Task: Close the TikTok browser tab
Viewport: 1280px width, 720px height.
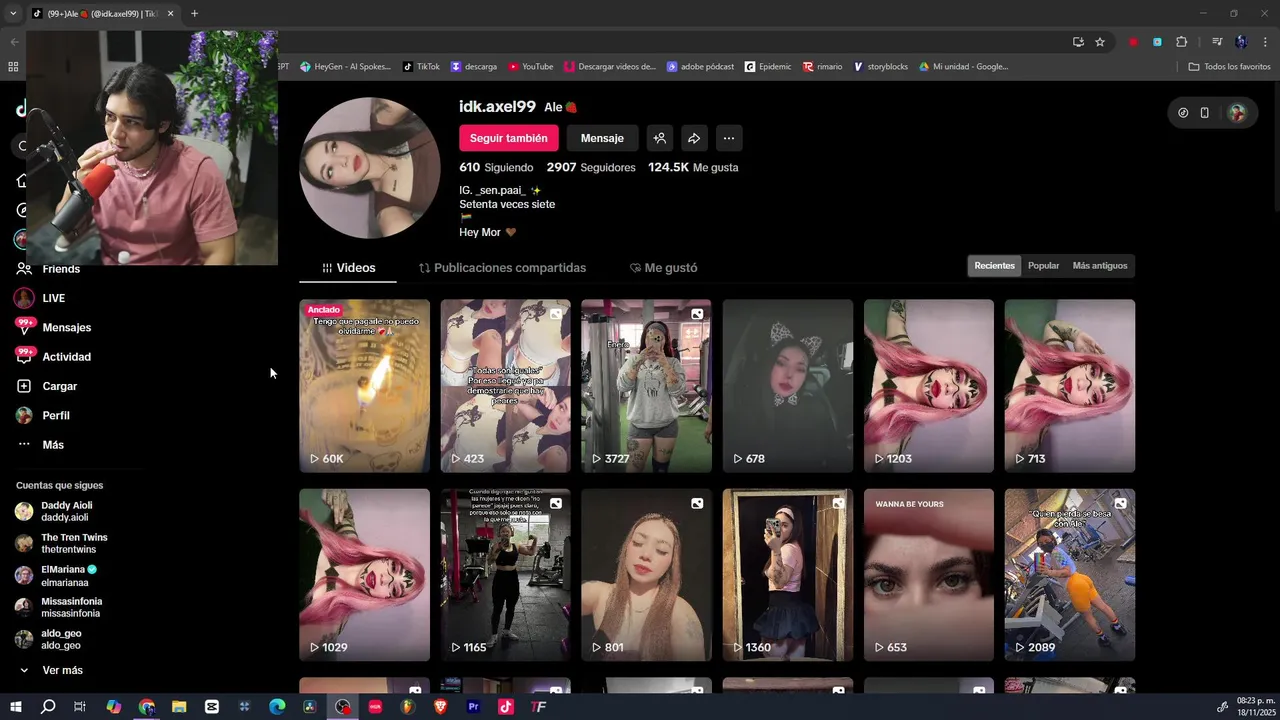Action: 170,13
